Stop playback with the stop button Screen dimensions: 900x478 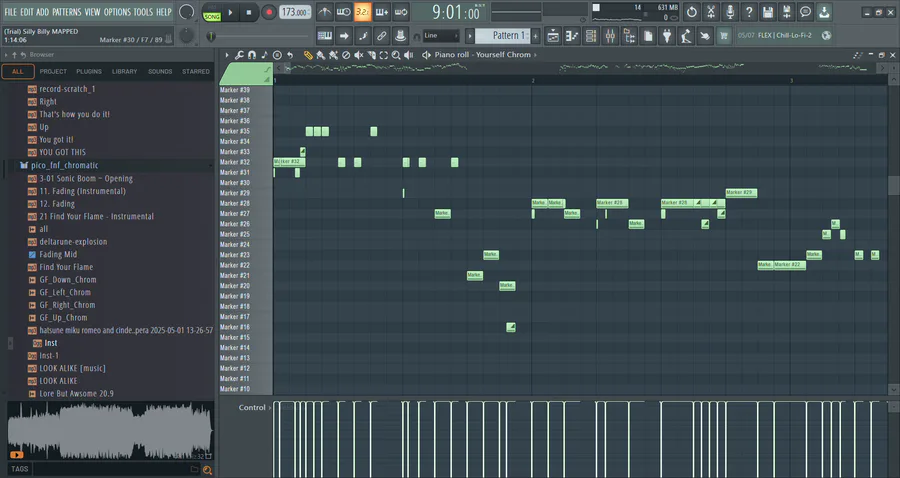point(249,12)
